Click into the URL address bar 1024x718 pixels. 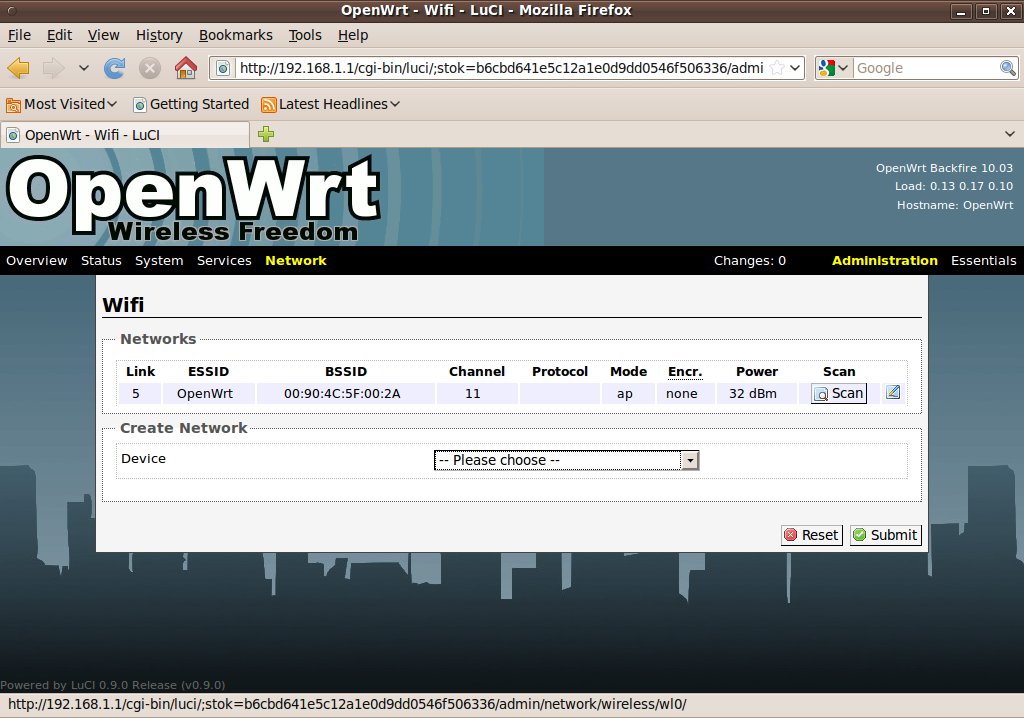(500, 68)
